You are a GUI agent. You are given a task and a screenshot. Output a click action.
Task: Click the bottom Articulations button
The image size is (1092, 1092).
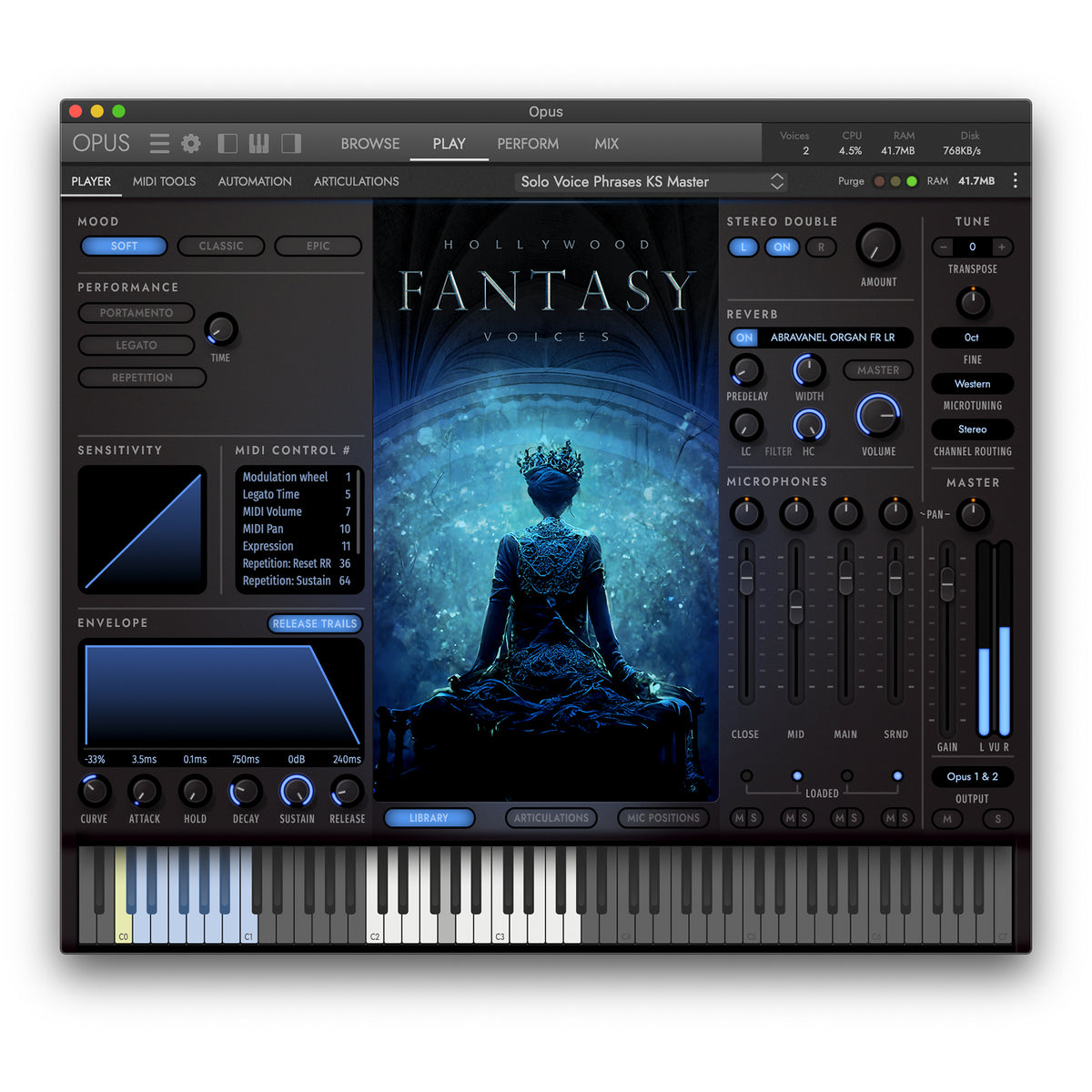coord(551,818)
